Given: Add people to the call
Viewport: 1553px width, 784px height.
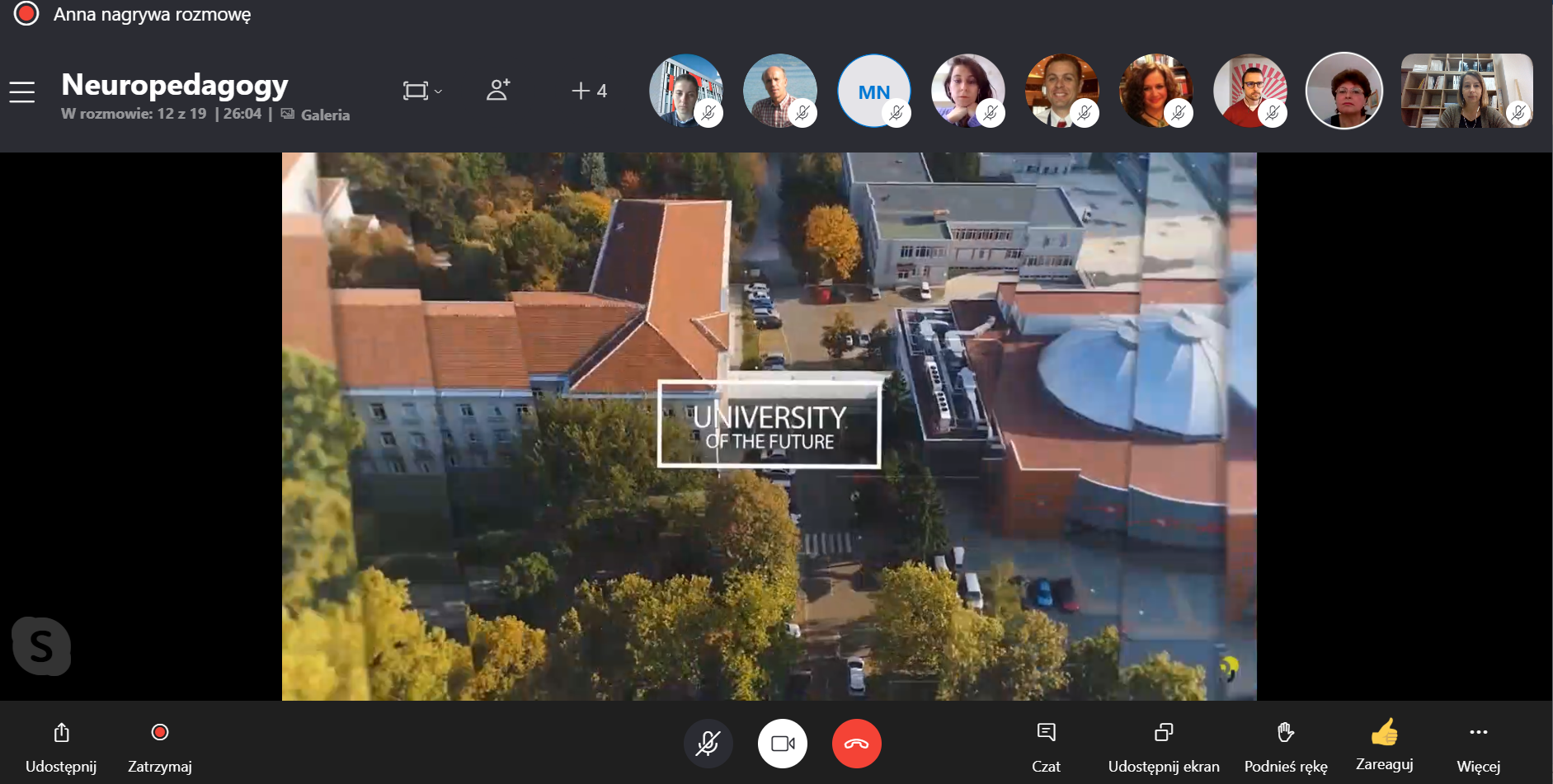Looking at the screenshot, I should pos(498,90).
